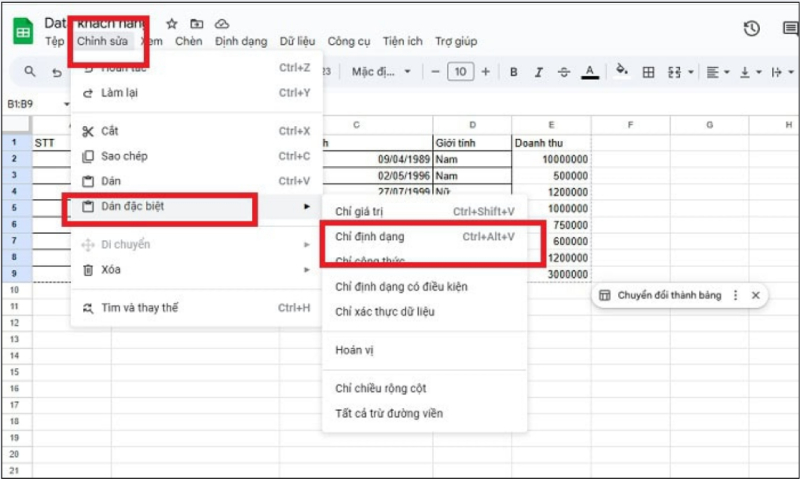This screenshot has width=800, height=479.
Task: Choose Làm lại (redo) from menu
Action: pos(196,93)
